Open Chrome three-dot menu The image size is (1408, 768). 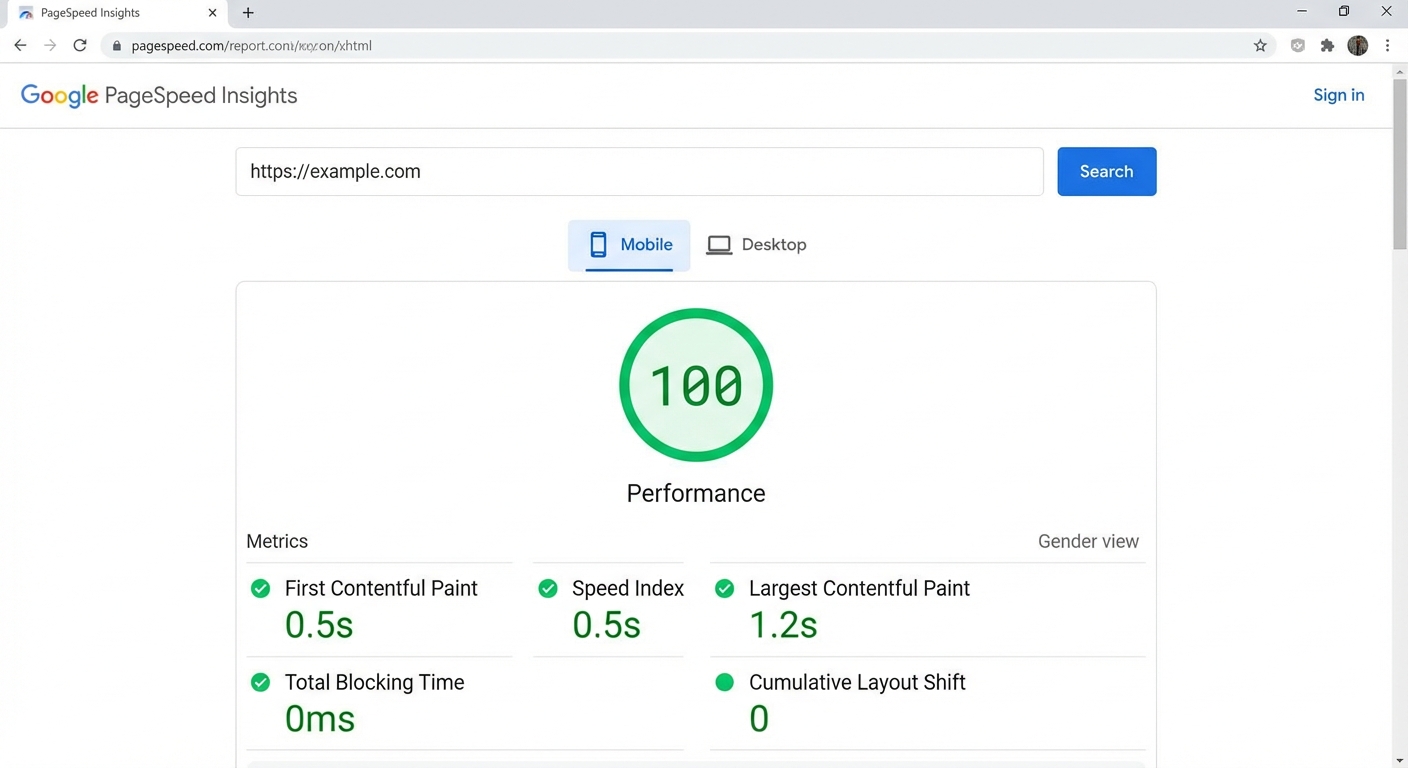pyautogui.click(x=1387, y=45)
